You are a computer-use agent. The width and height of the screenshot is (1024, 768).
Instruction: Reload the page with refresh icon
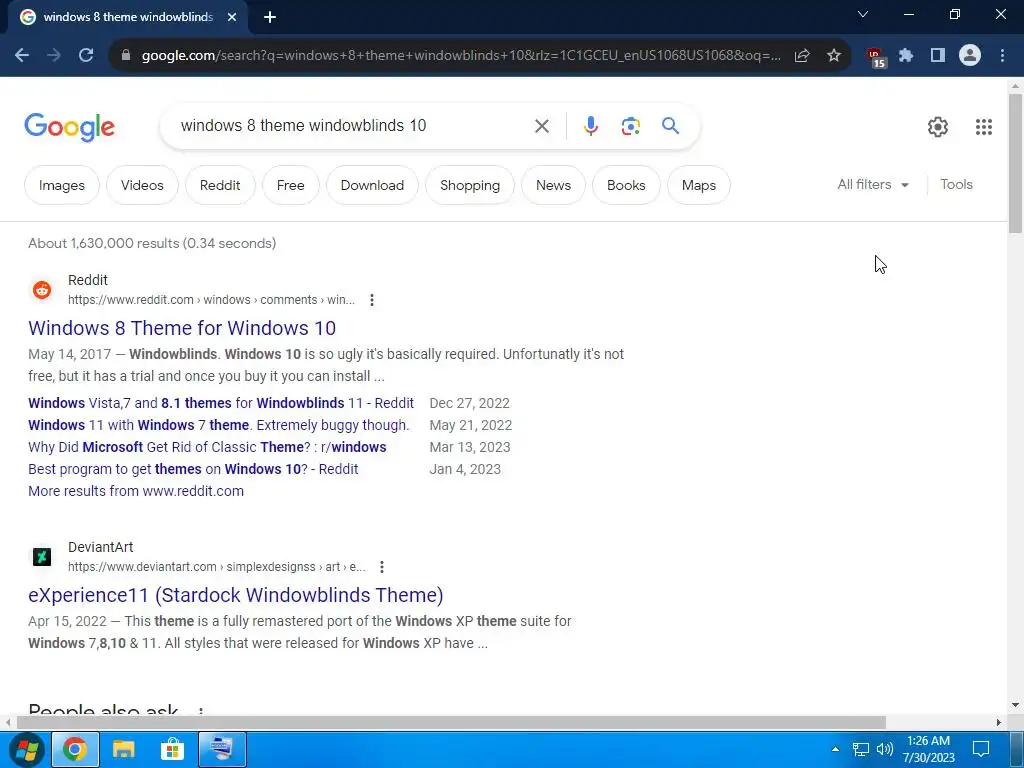click(x=86, y=56)
